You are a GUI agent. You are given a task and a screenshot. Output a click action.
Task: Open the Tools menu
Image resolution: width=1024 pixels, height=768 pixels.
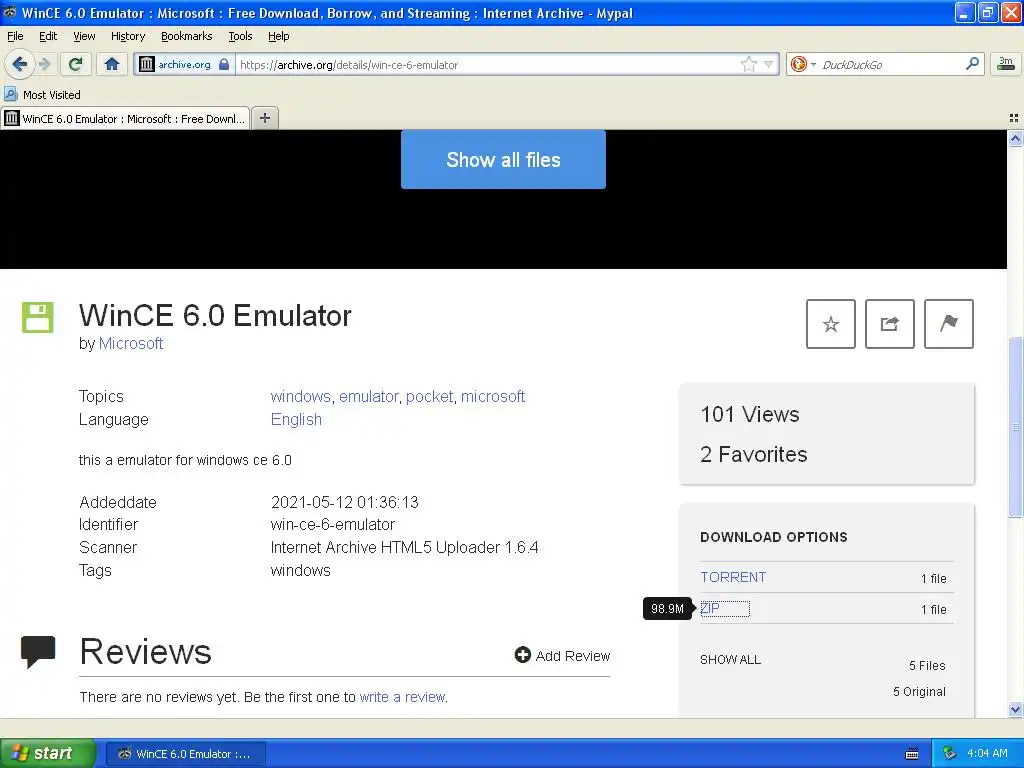pyautogui.click(x=240, y=36)
